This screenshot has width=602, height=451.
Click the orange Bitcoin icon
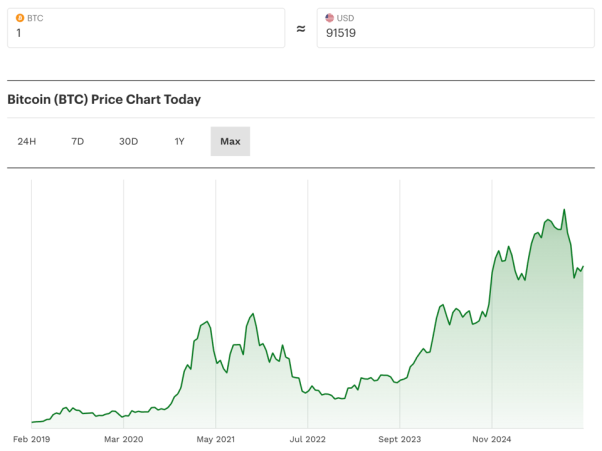[19, 18]
